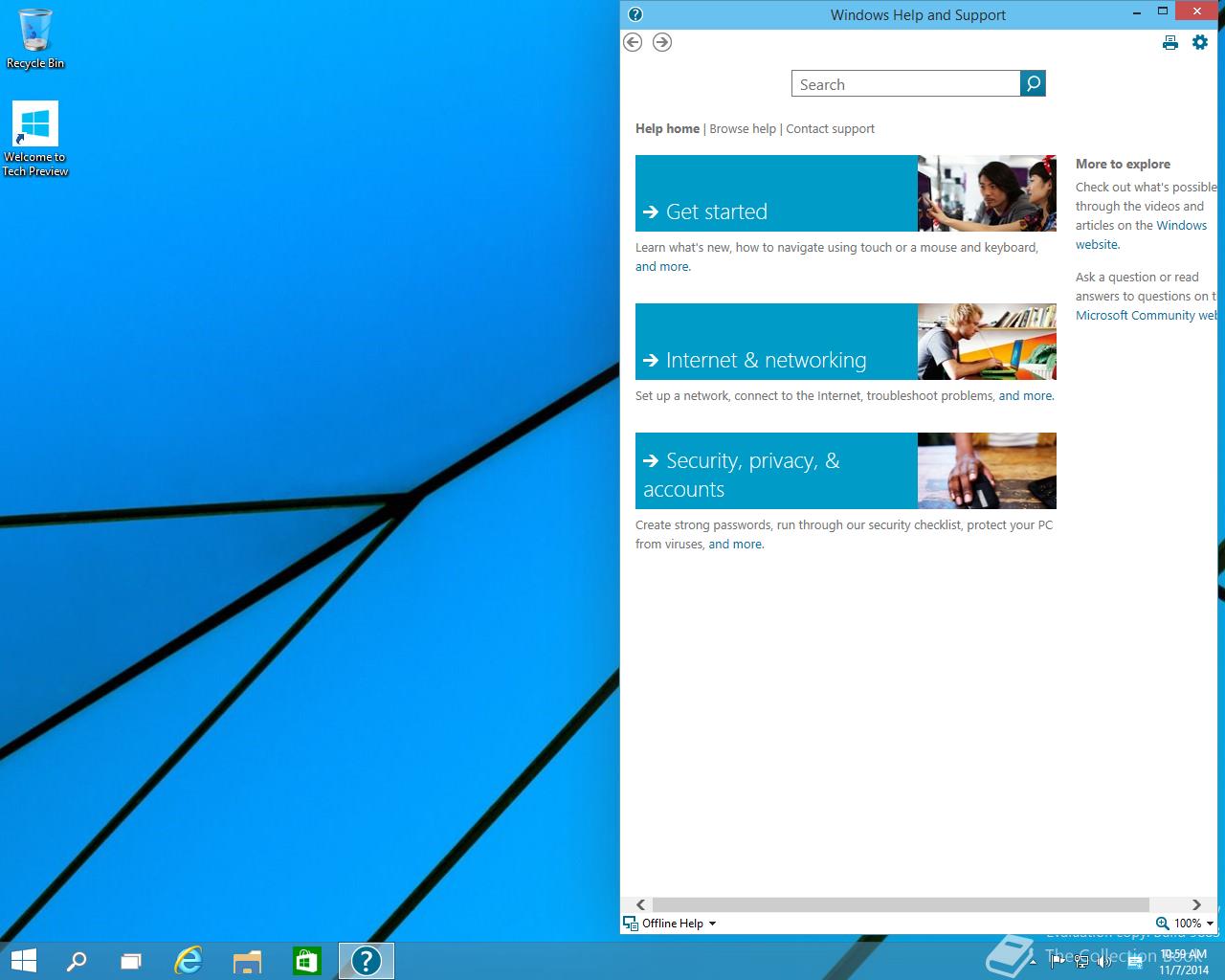Click into the Help Search field
This screenshot has height=980, width=1225.
tap(905, 84)
